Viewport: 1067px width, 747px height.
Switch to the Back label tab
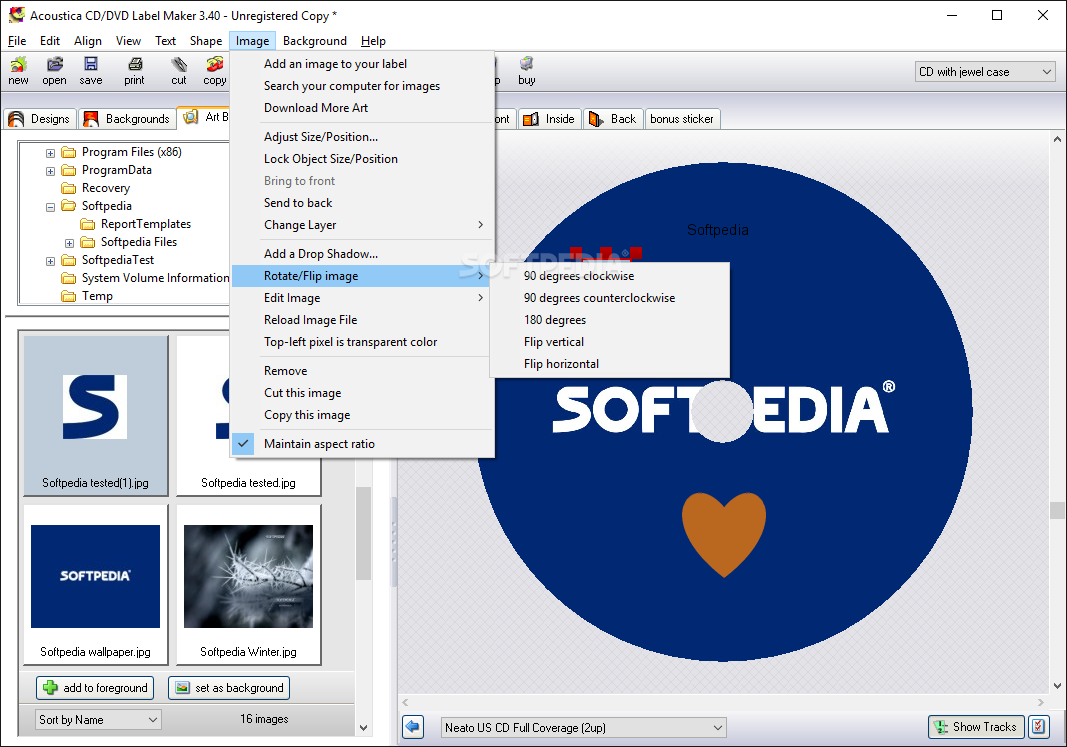[x=613, y=119]
